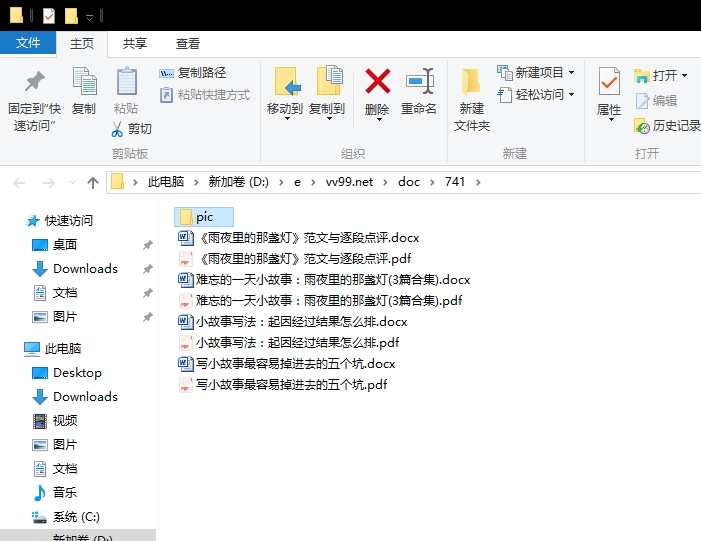Expand the chevron after doc breadcrumb
The image size is (701, 541).
click(x=432, y=182)
